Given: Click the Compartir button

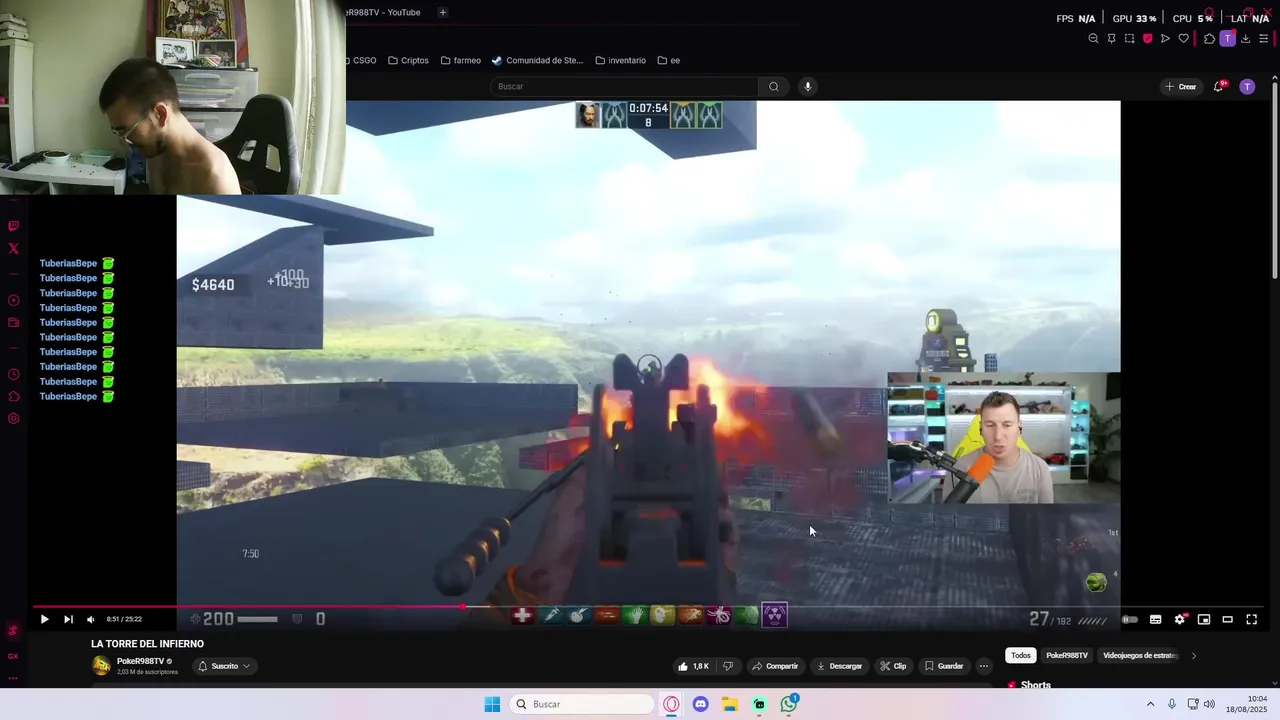Looking at the screenshot, I should (775, 666).
